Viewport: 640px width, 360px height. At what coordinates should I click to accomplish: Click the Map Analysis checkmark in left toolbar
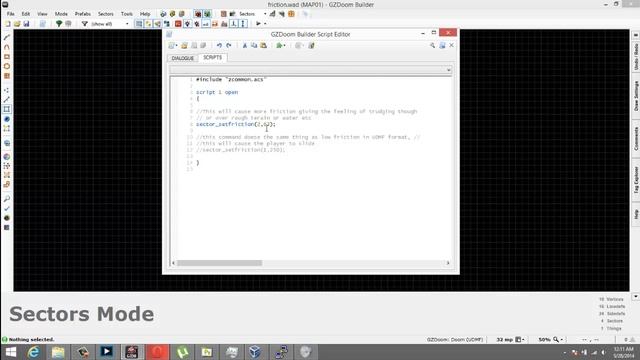[x=7, y=209]
